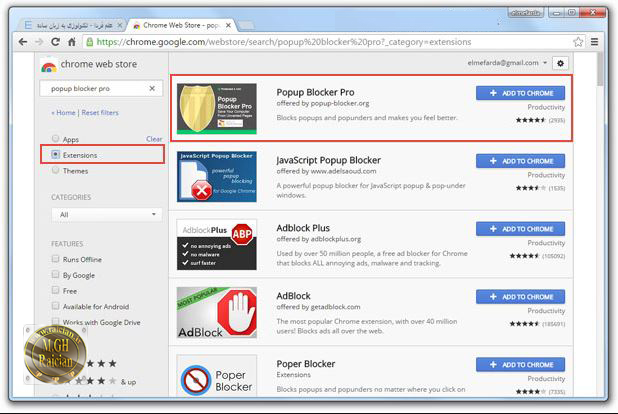Go back using the browser back arrow
Screen dimensions: 618x414
23,42
